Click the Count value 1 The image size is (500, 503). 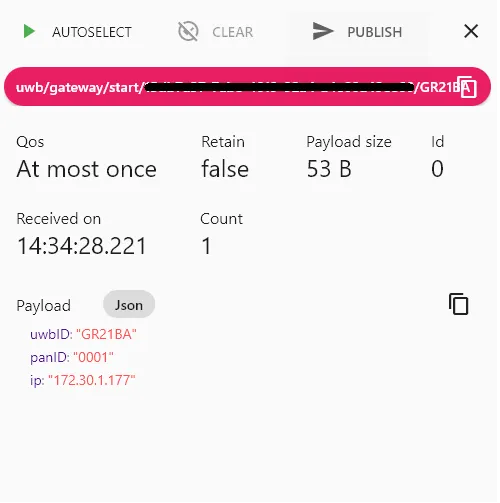(207, 246)
